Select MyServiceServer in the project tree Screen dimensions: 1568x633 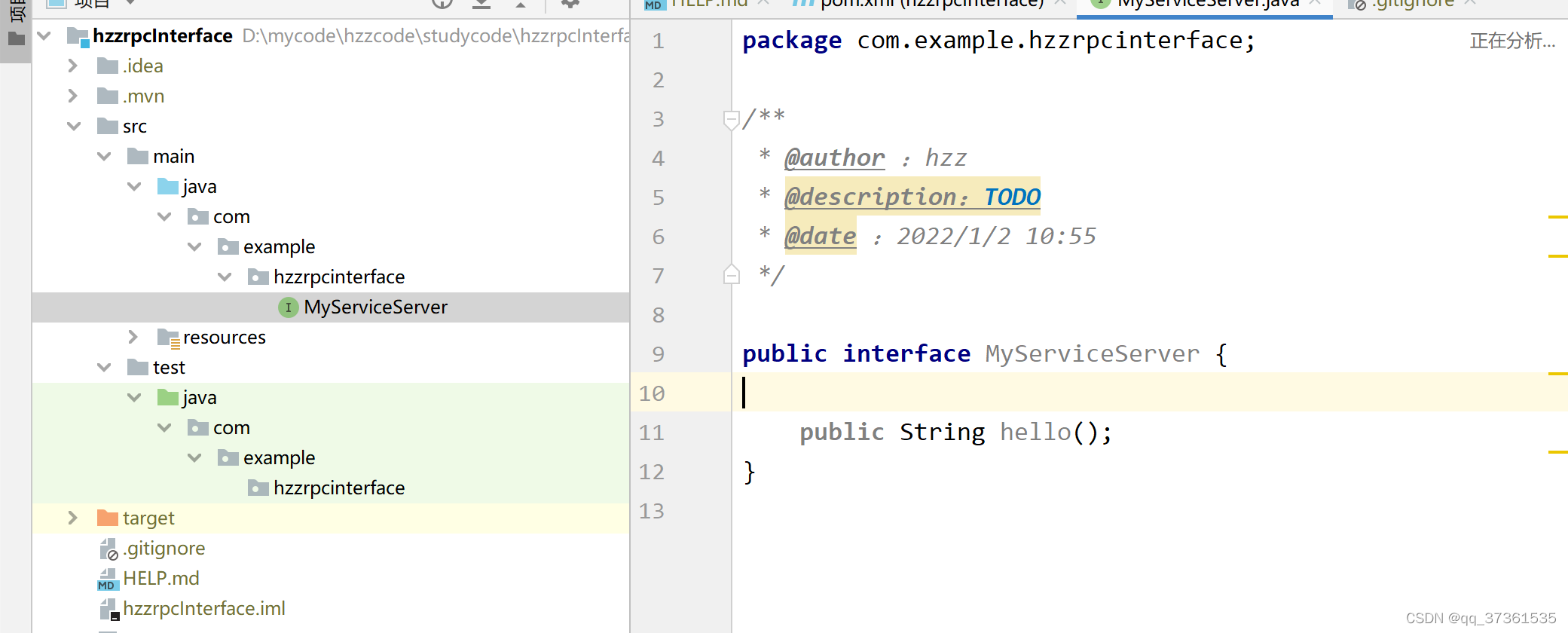click(x=375, y=307)
